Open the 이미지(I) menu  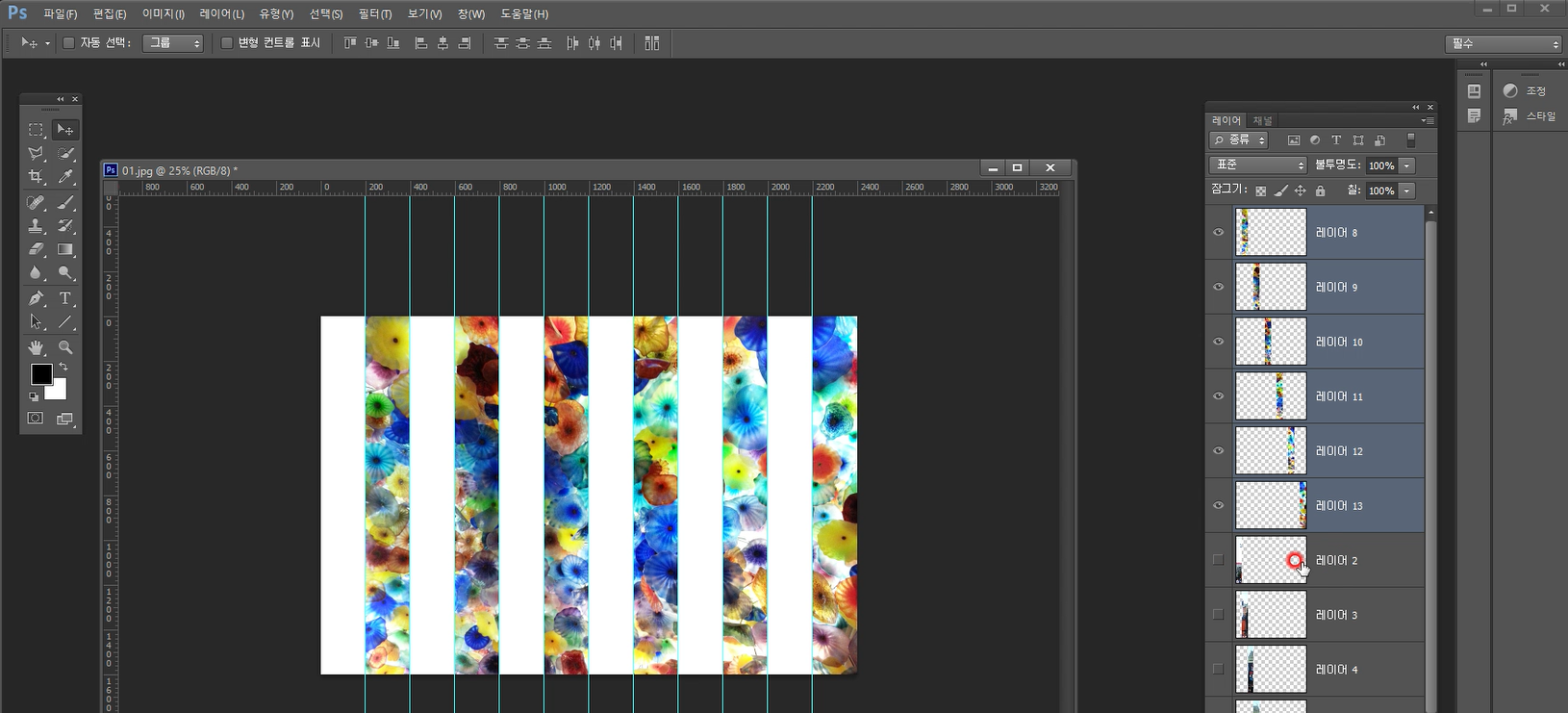[164, 14]
